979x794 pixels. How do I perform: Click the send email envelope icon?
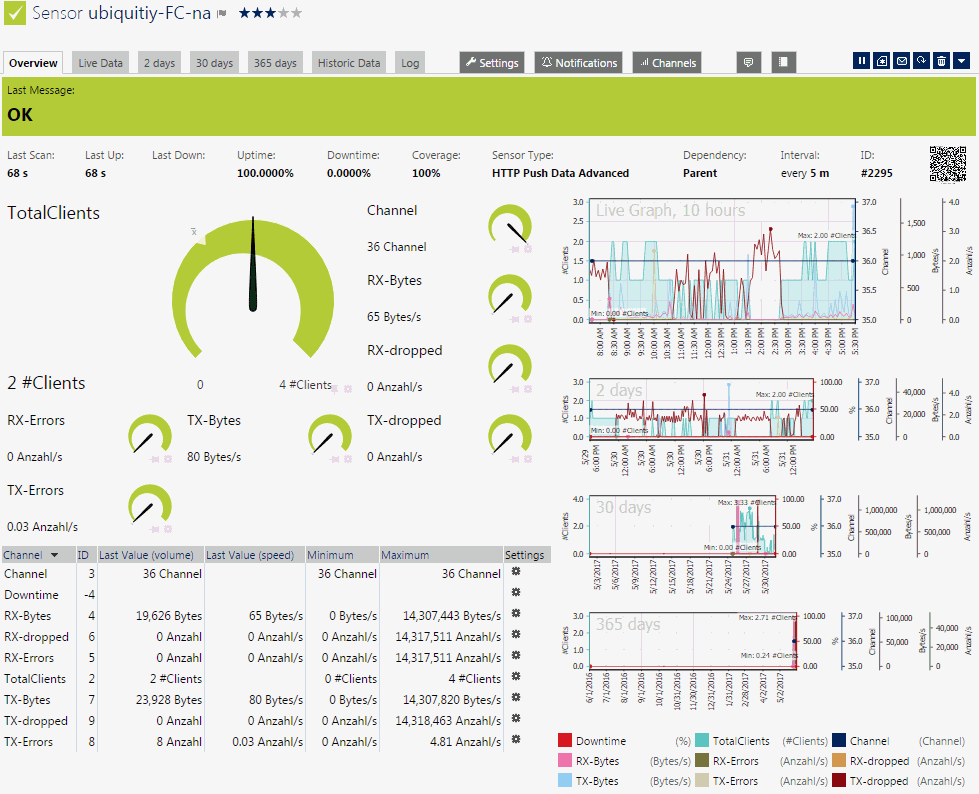[x=902, y=61]
